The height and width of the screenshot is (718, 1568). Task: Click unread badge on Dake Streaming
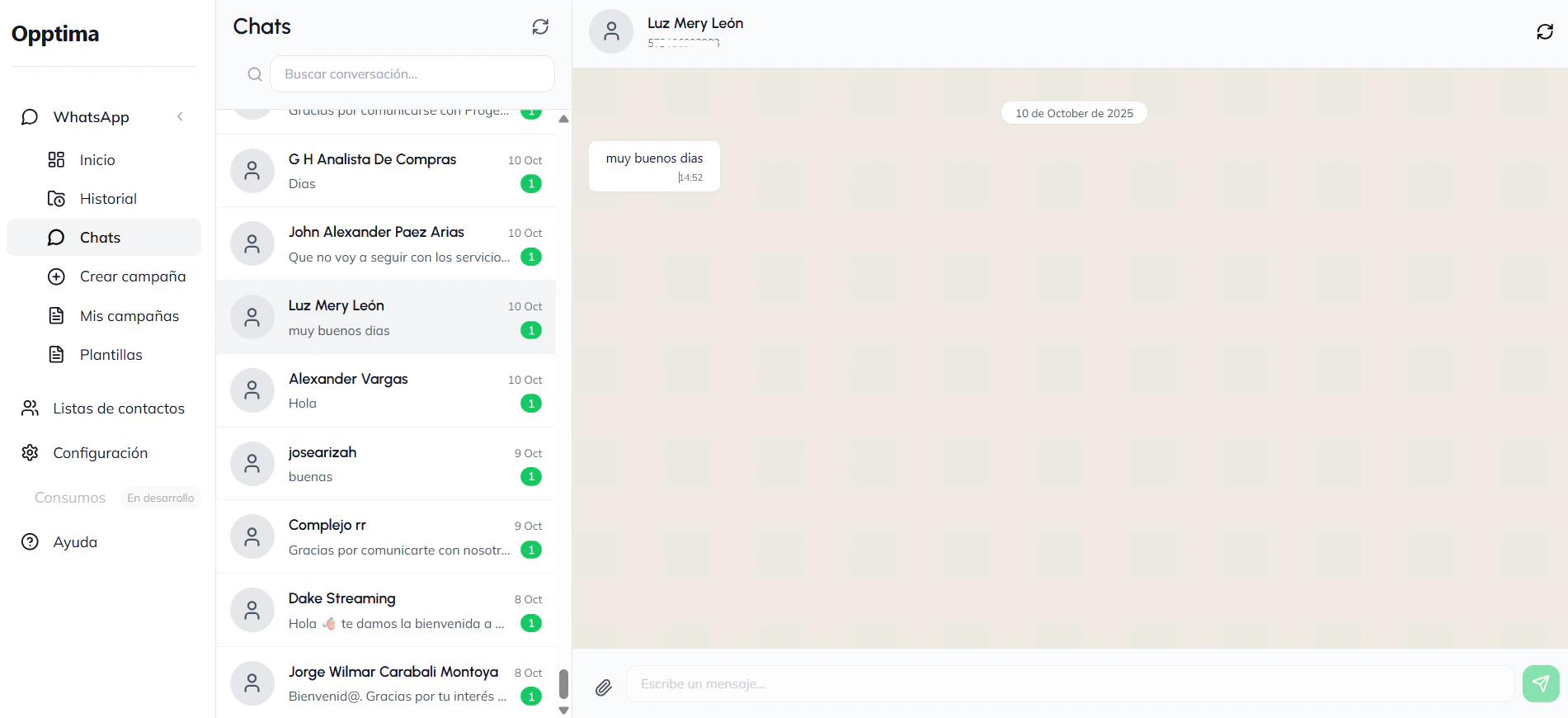pos(531,623)
